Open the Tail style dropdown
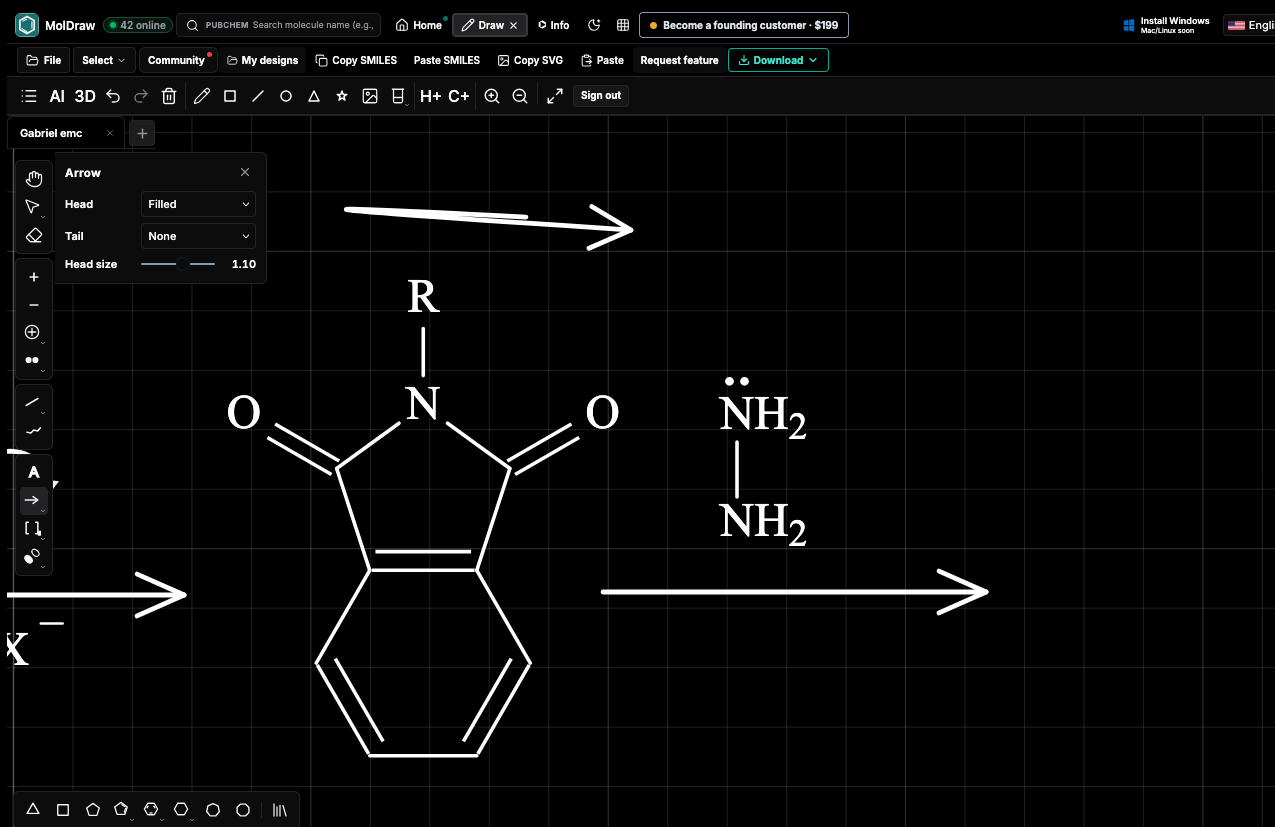The width and height of the screenshot is (1275, 827). pos(198,236)
